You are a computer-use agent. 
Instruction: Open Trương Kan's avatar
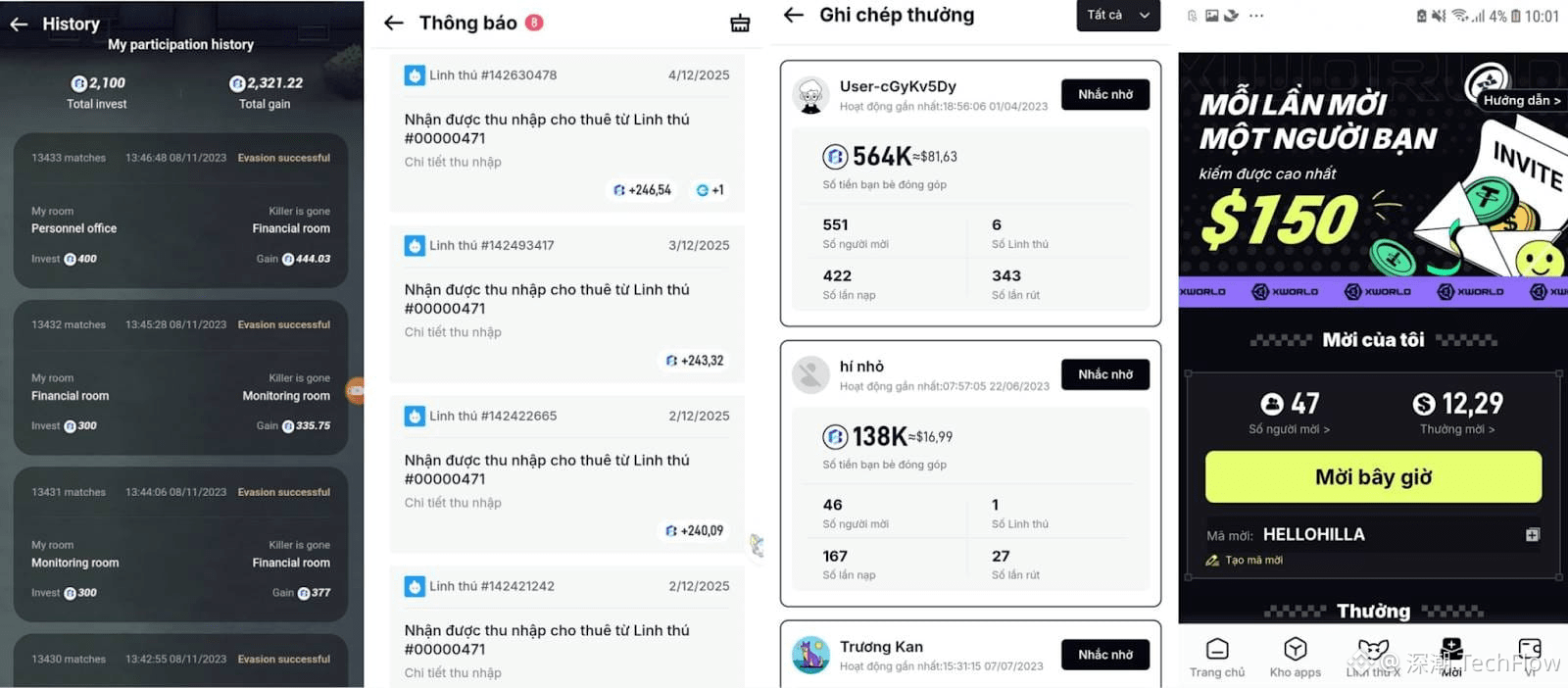810,655
